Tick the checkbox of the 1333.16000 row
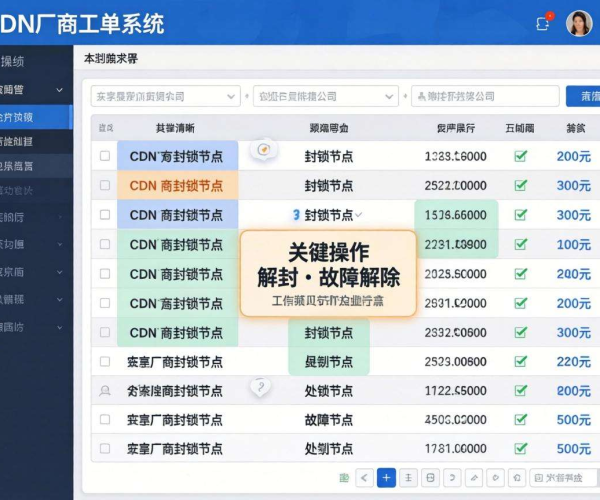The width and height of the screenshot is (600, 500). point(105,156)
